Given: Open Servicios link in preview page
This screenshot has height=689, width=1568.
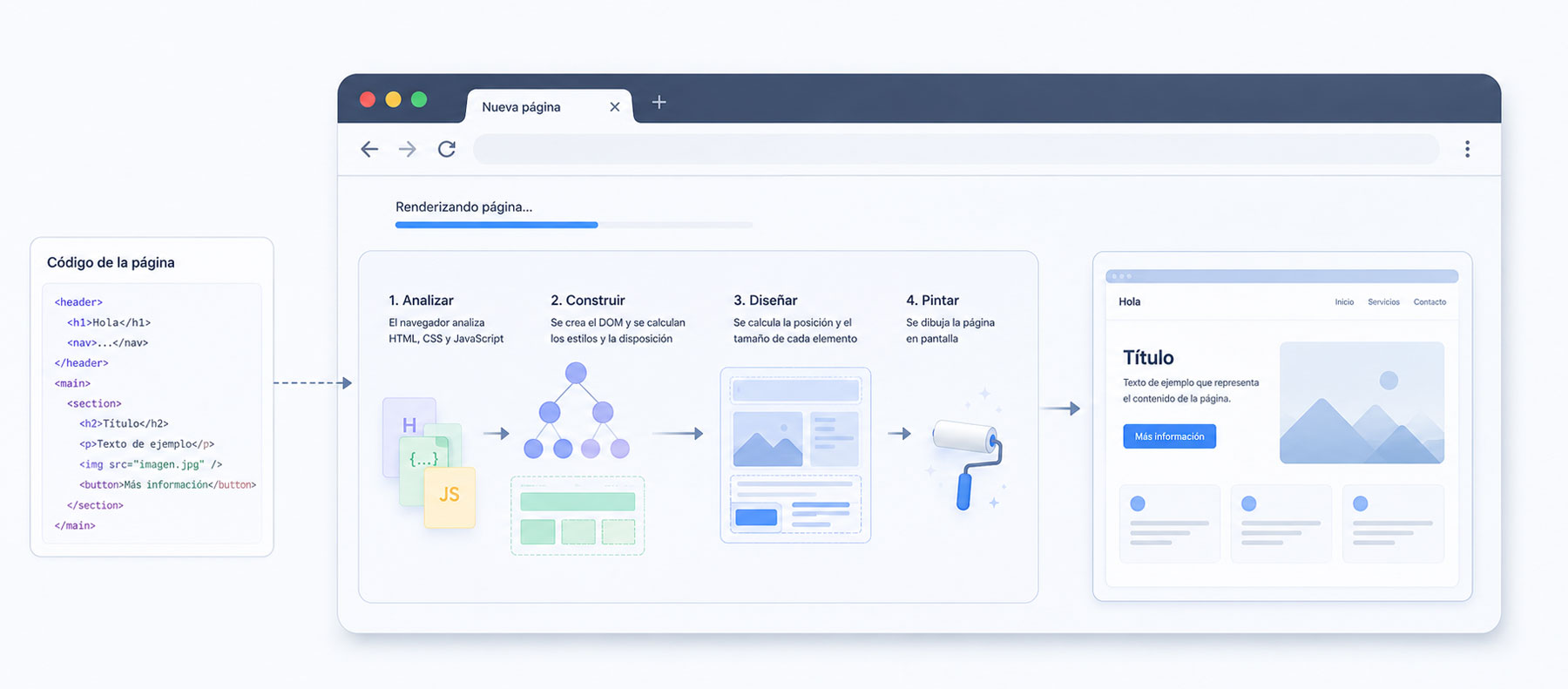Looking at the screenshot, I should (1383, 302).
